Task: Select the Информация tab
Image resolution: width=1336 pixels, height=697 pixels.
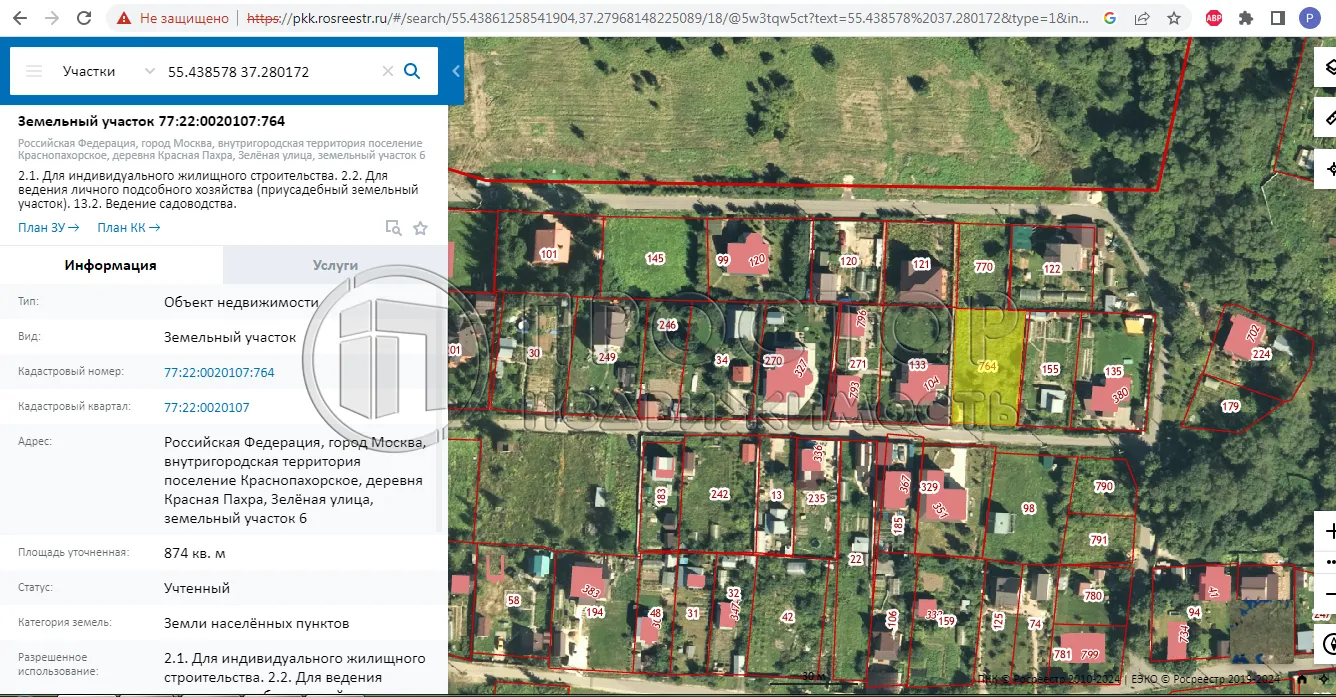Action: click(x=111, y=265)
